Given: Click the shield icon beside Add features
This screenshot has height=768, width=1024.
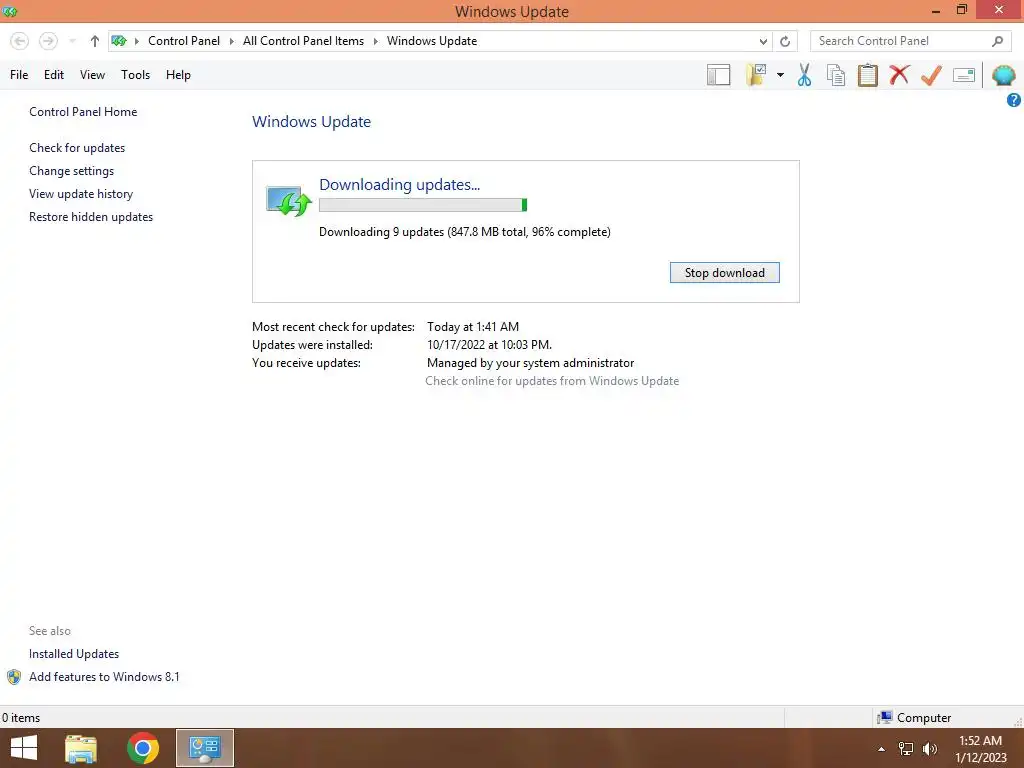Looking at the screenshot, I should 14,677.
